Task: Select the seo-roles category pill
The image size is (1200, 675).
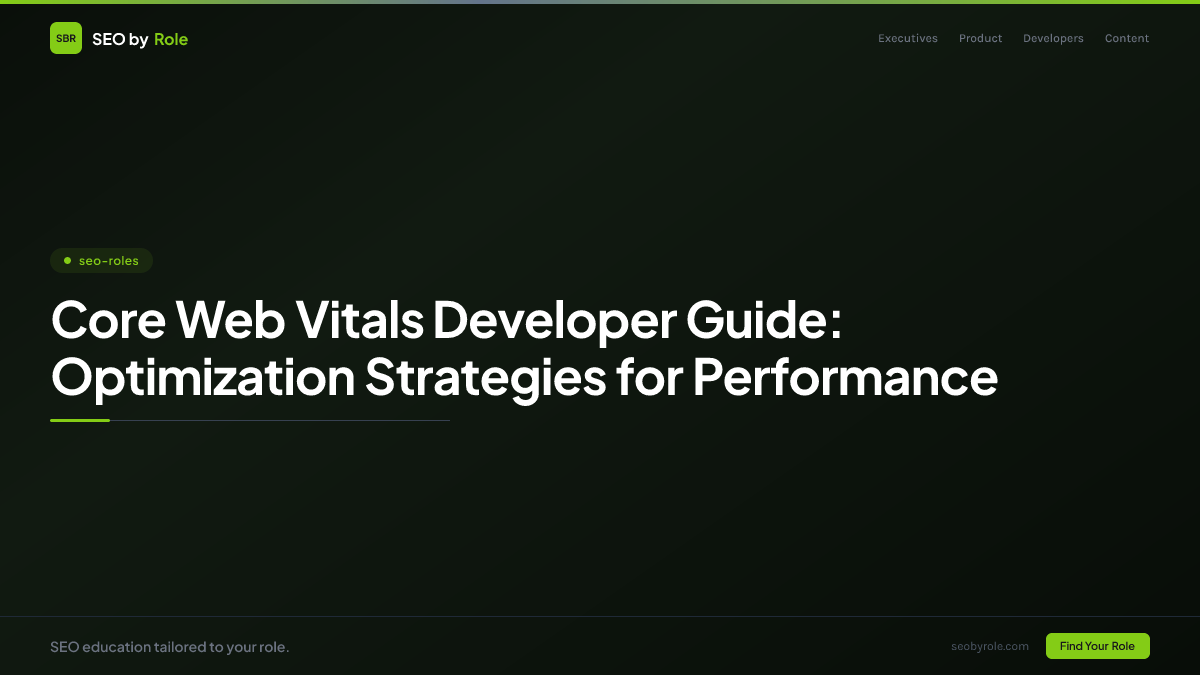Action: pyautogui.click(x=101, y=260)
